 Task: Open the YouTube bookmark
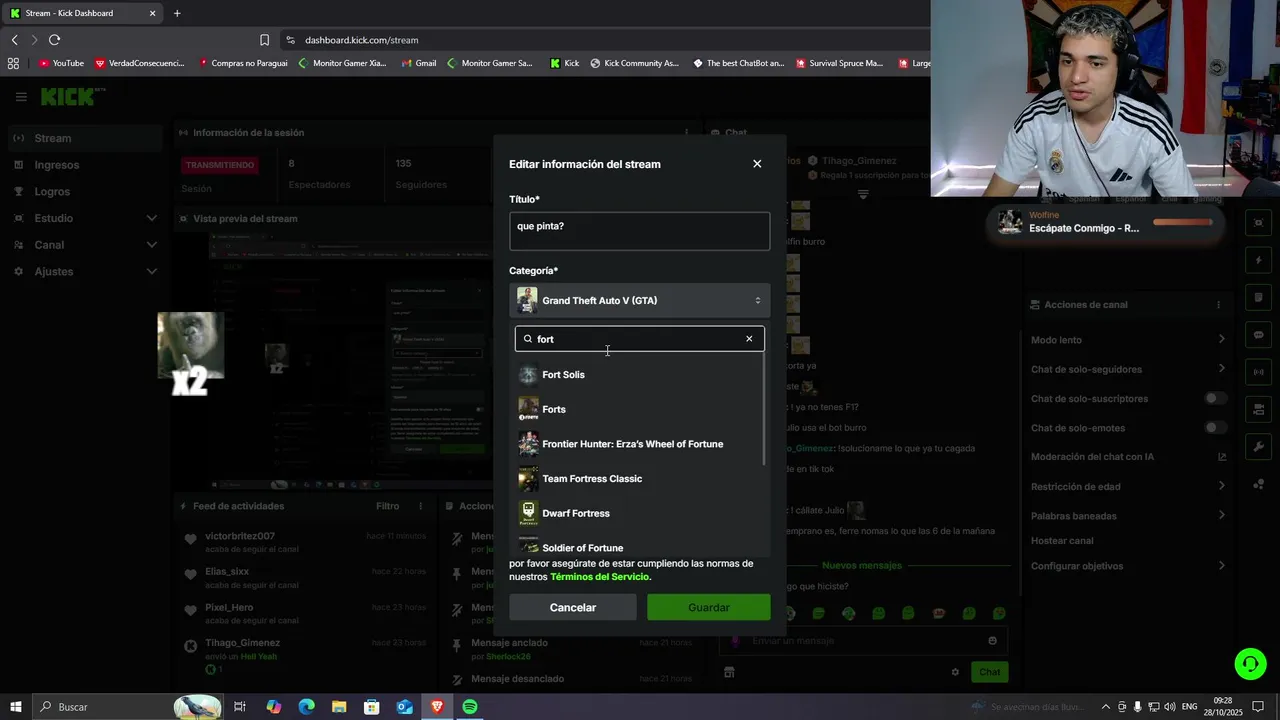(x=61, y=63)
